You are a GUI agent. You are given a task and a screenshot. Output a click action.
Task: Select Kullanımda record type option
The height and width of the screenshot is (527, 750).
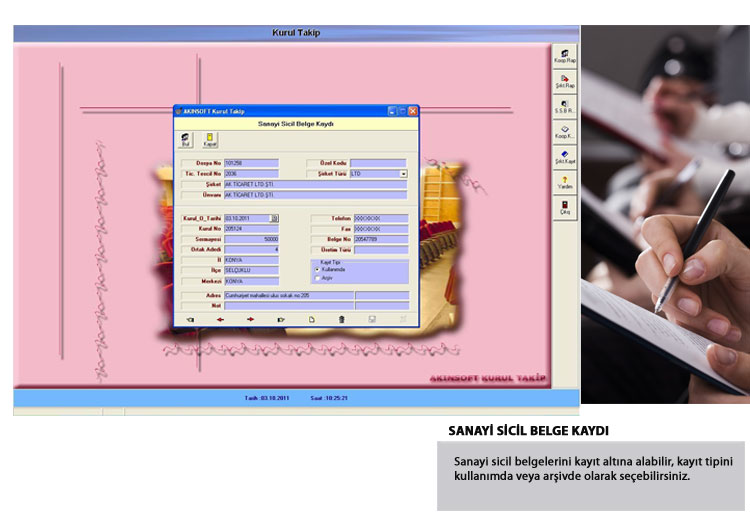tap(318, 269)
